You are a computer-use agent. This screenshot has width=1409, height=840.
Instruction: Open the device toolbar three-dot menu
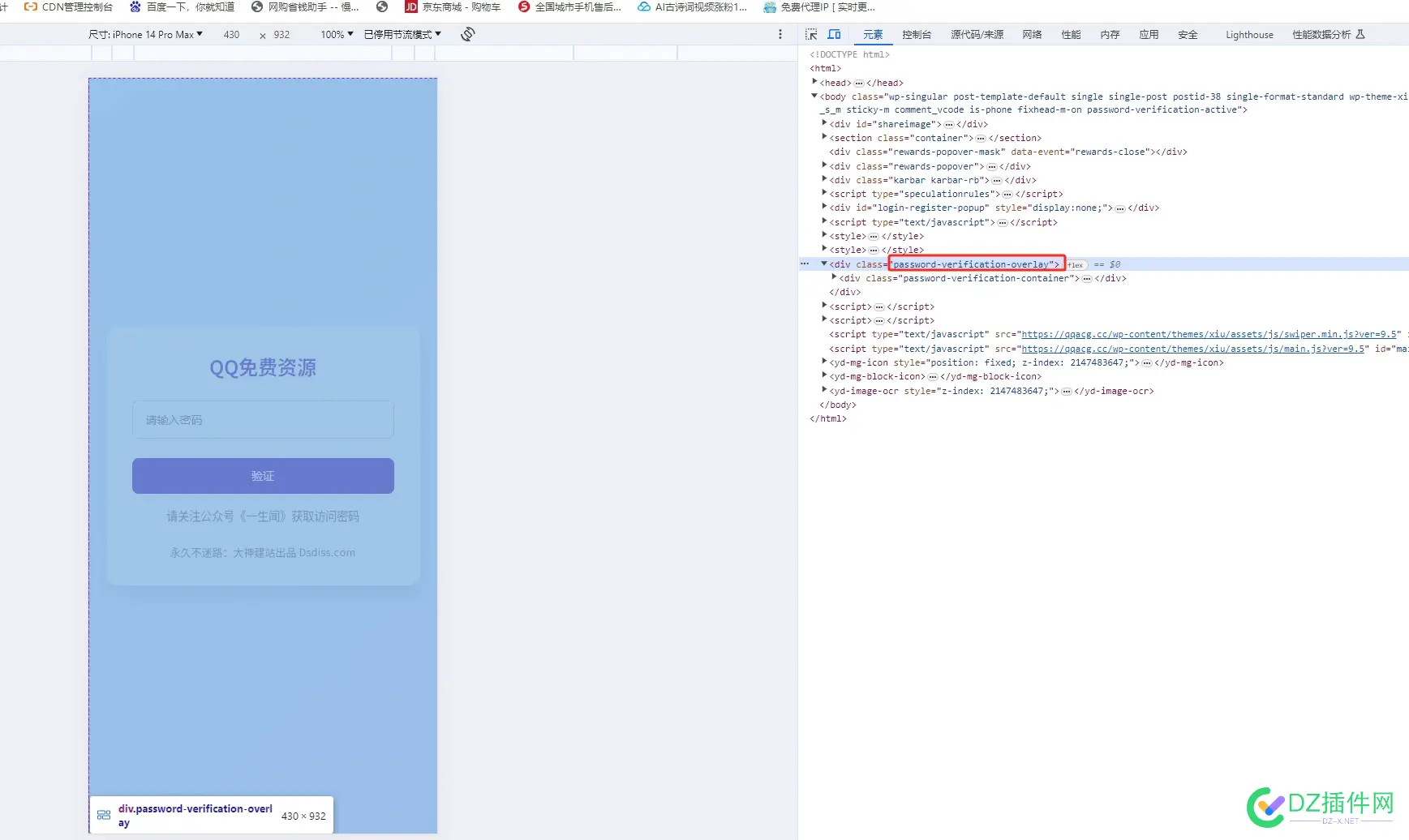(x=780, y=34)
